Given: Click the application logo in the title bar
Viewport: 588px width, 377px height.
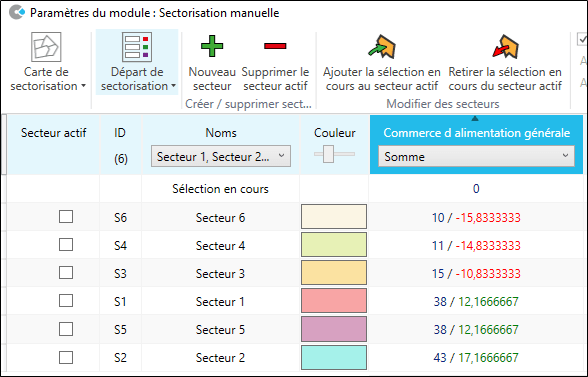Looking at the screenshot, I should click(16, 12).
